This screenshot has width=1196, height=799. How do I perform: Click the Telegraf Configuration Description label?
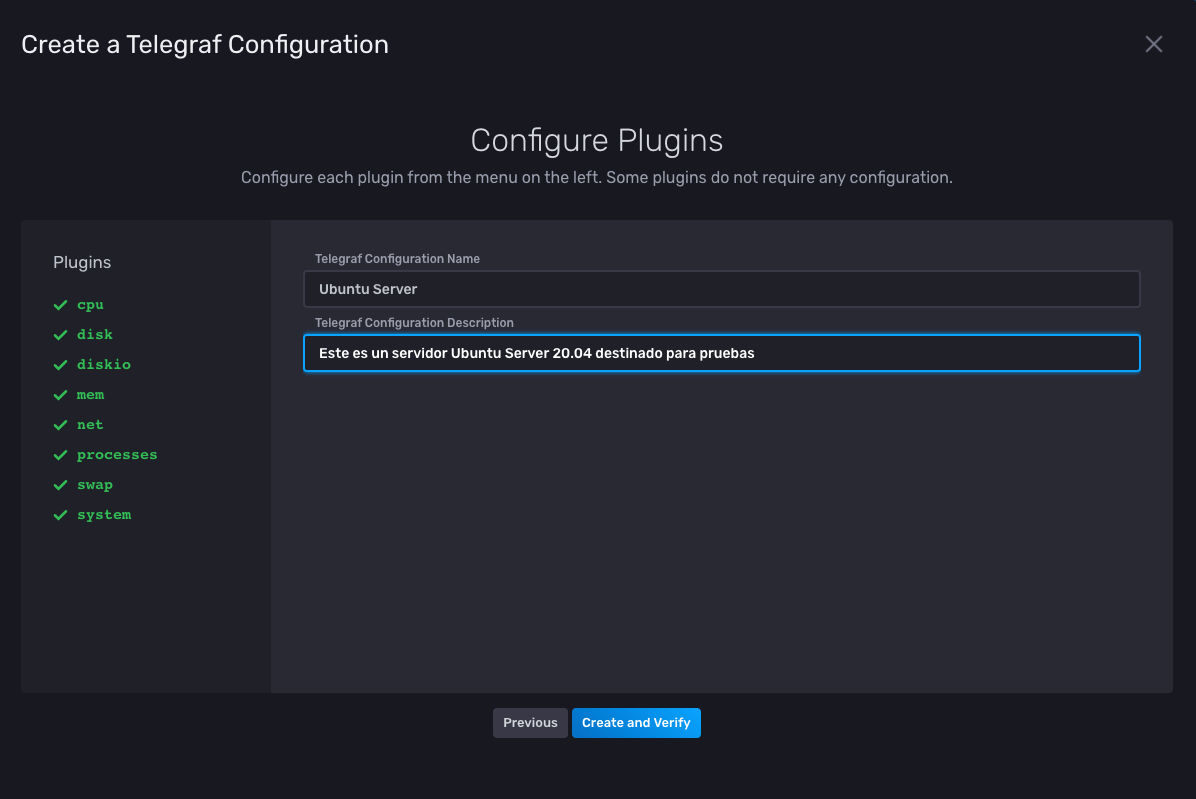click(x=414, y=323)
